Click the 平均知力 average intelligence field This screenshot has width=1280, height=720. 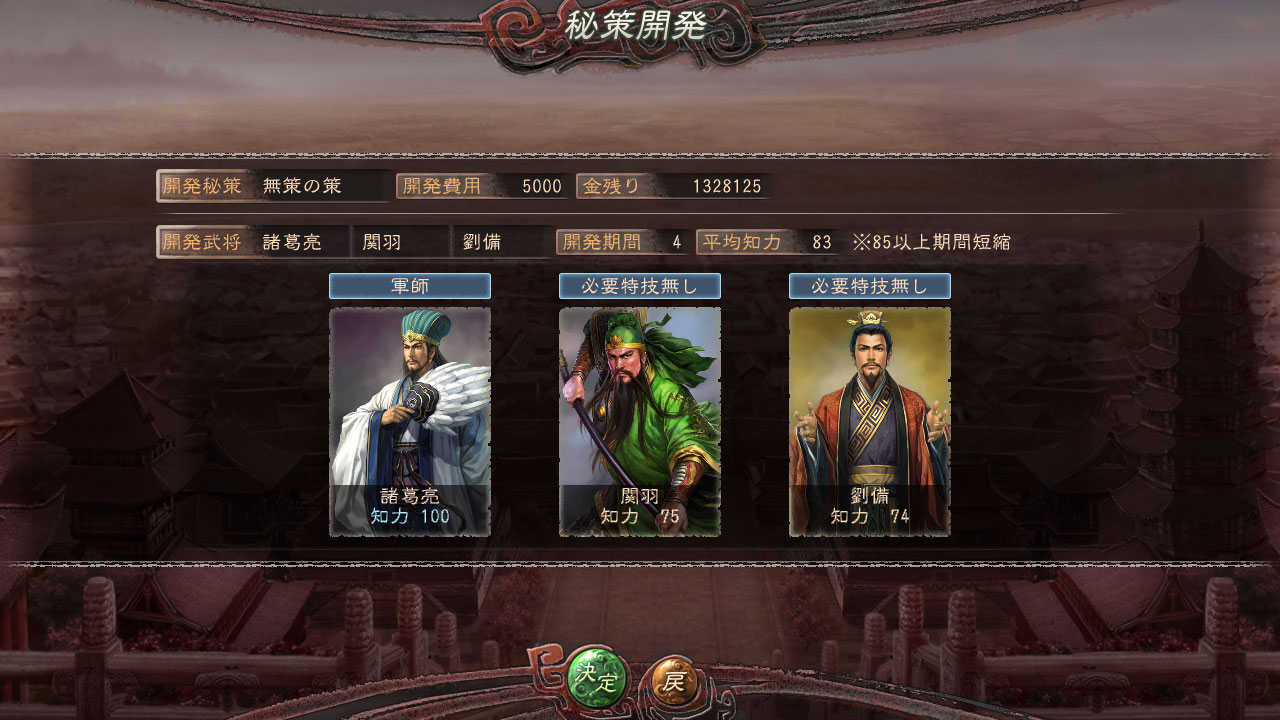768,242
